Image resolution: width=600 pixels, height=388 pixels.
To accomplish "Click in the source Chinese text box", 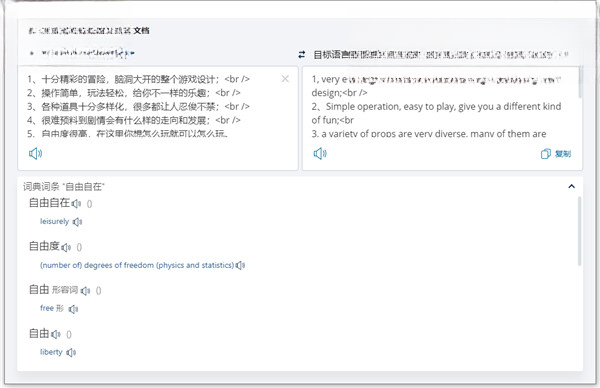I will [x=158, y=119].
